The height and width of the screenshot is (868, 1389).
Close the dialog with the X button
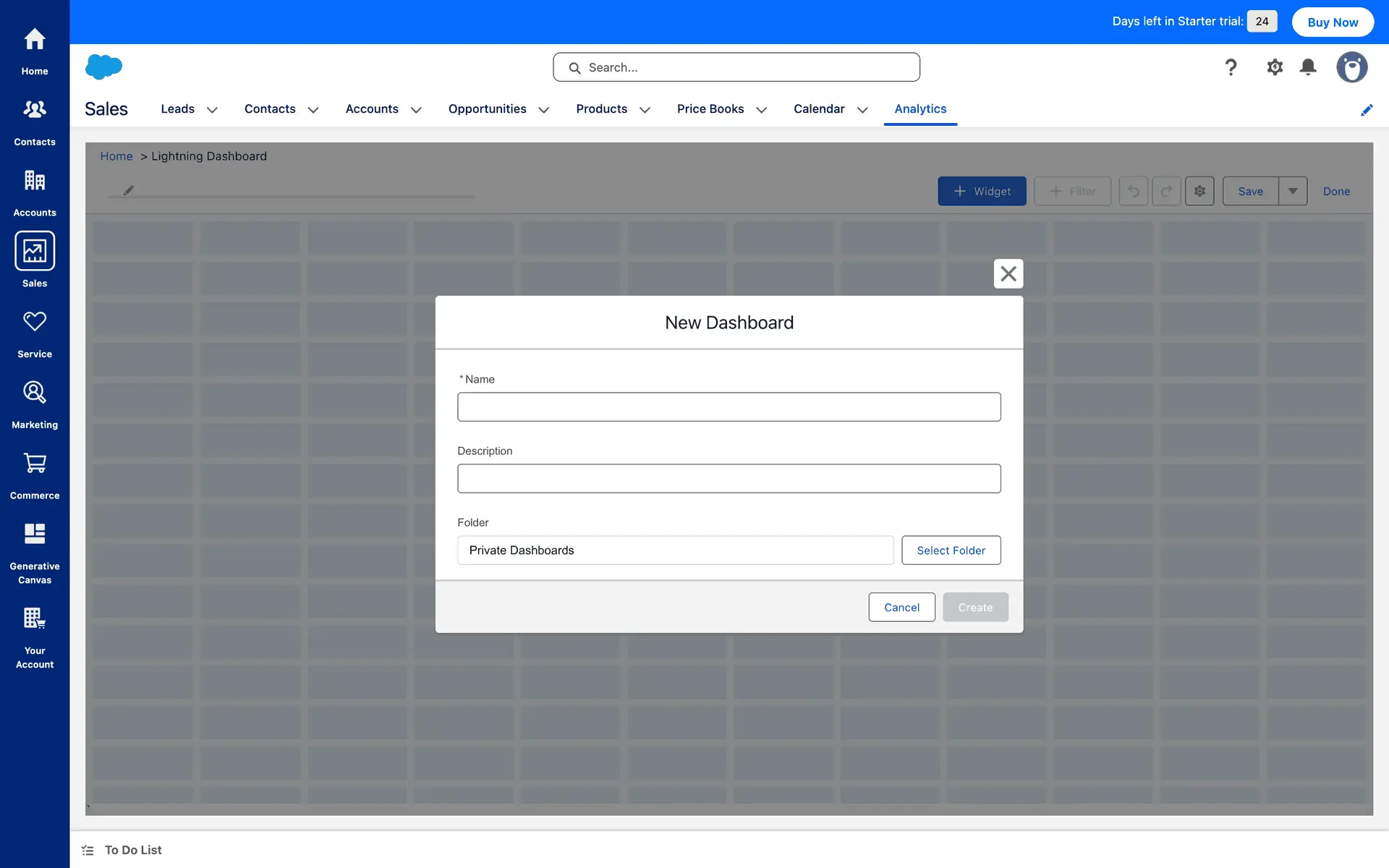tap(1008, 273)
